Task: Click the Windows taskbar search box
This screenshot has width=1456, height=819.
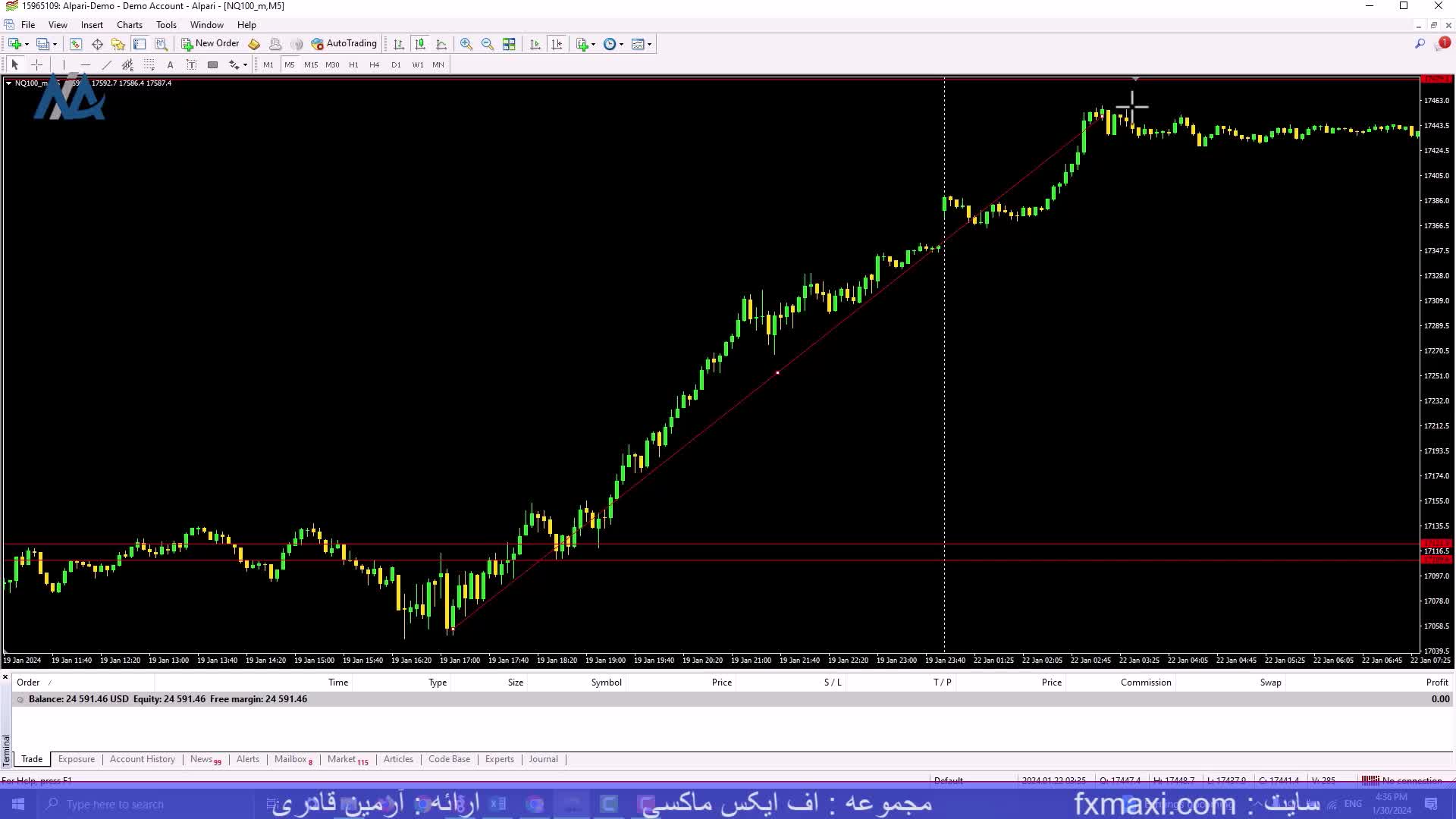Action: tap(114, 804)
